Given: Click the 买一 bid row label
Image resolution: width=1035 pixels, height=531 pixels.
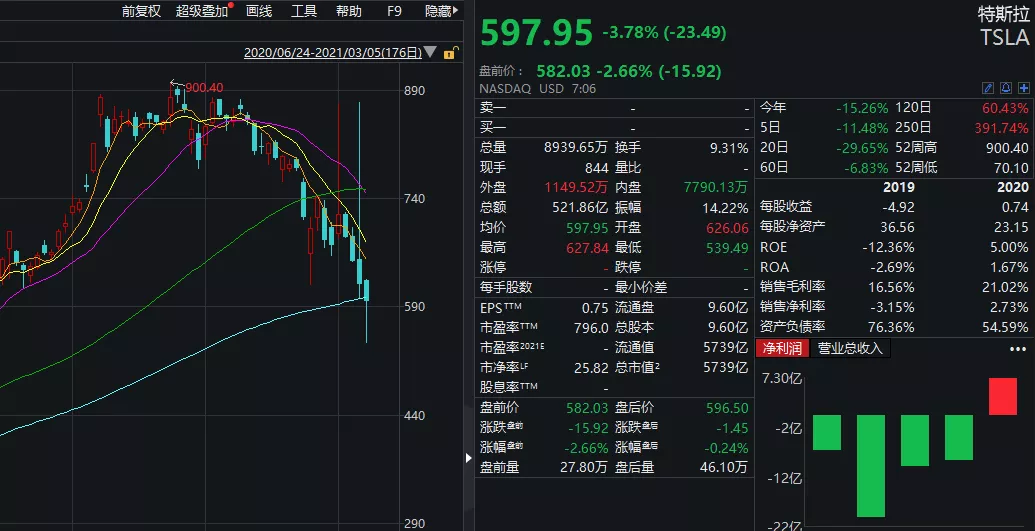Looking at the screenshot, I should 493,127.
